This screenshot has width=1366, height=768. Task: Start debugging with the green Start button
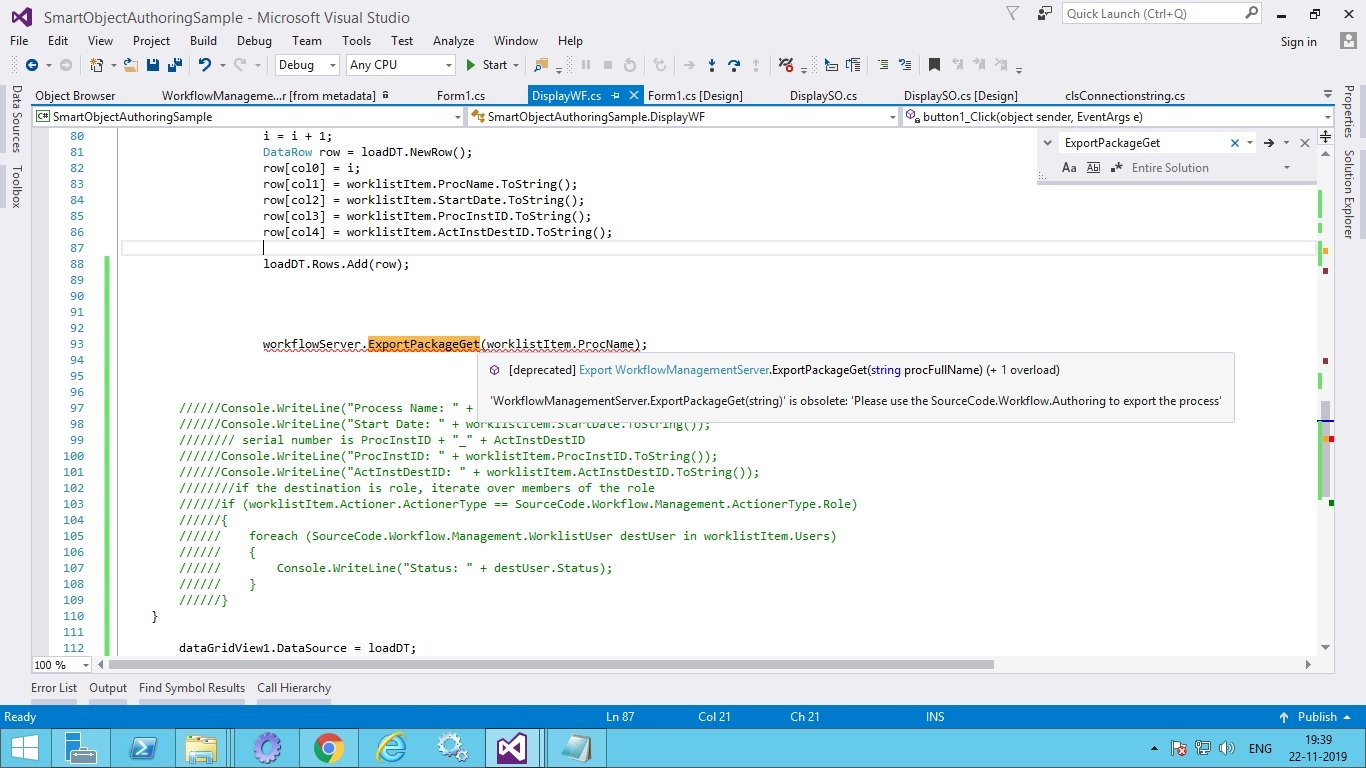point(487,65)
